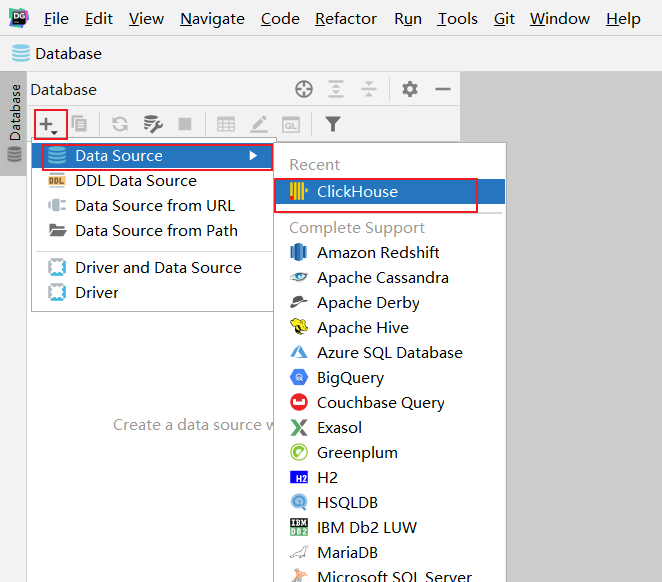Open the Edit menu
Screen dimensions: 662x582
pyautogui.click(x=98, y=19)
